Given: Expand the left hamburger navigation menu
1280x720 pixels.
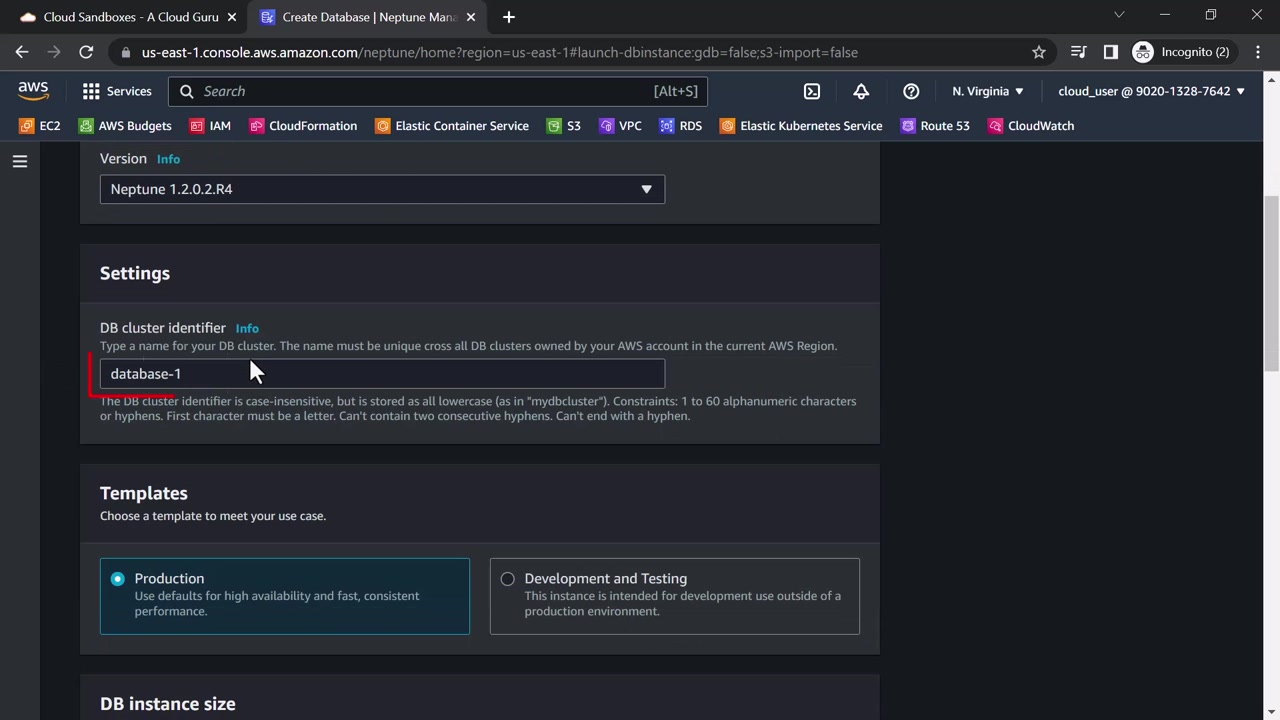Looking at the screenshot, I should tap(20, 161).
